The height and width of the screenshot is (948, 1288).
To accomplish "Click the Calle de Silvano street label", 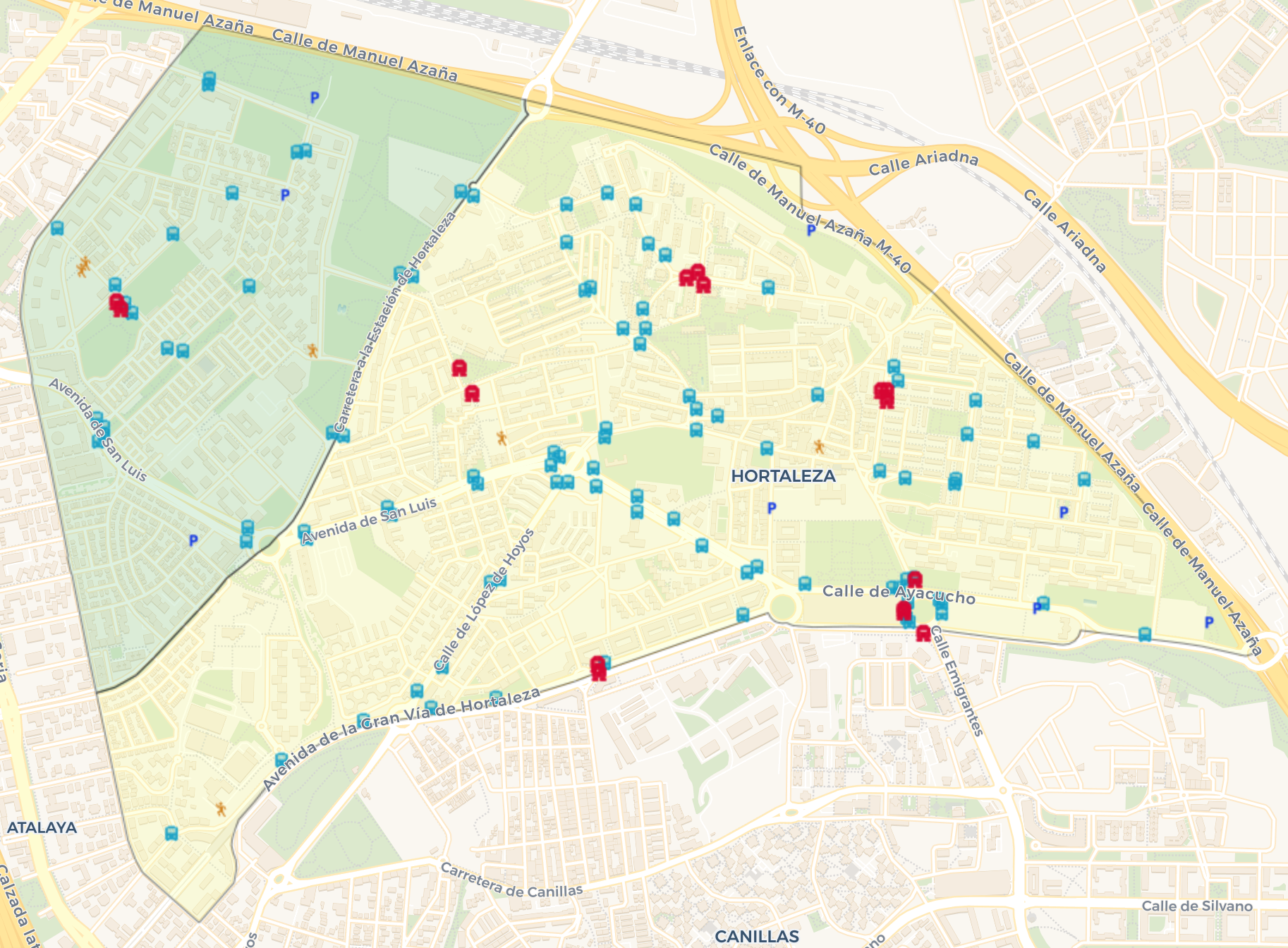I will (1197, 906).
